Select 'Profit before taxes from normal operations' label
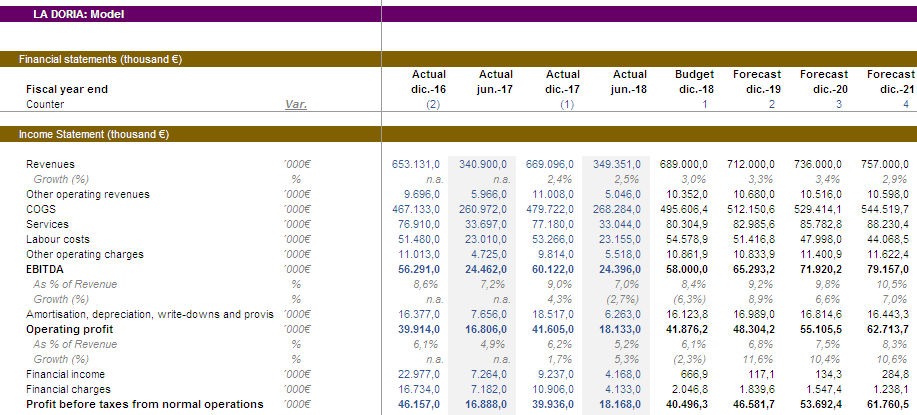 click(145, 404)
